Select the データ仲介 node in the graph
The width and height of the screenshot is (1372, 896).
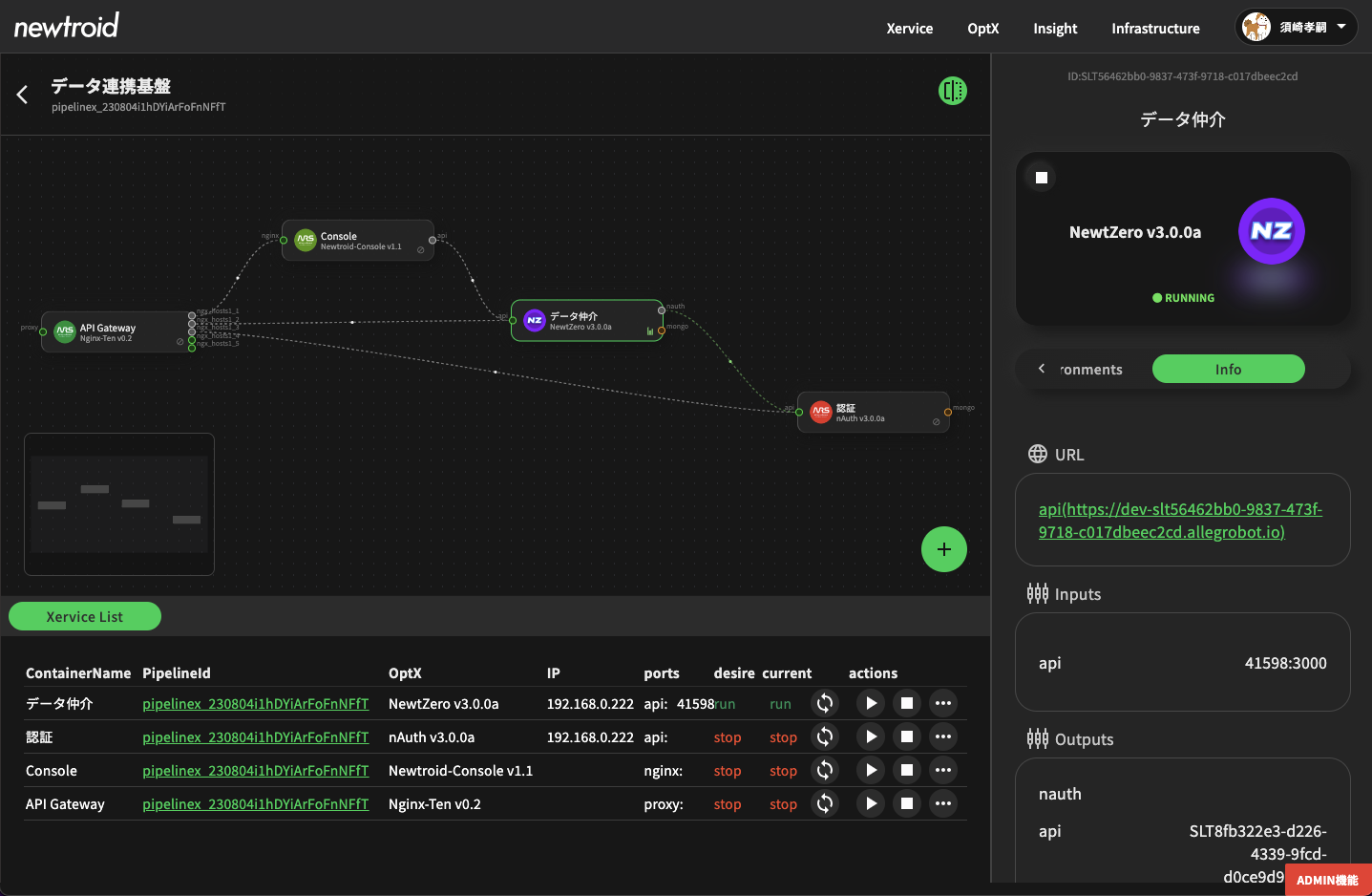(x=587, y=321)
